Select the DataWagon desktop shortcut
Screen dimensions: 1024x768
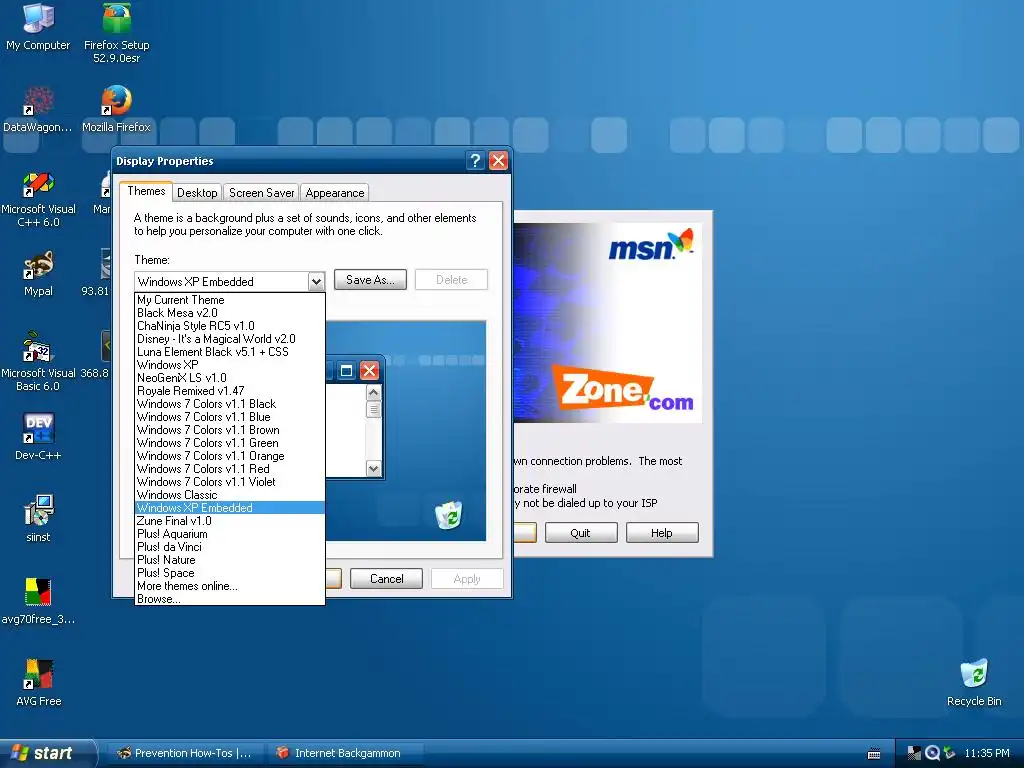coord(38,108)
